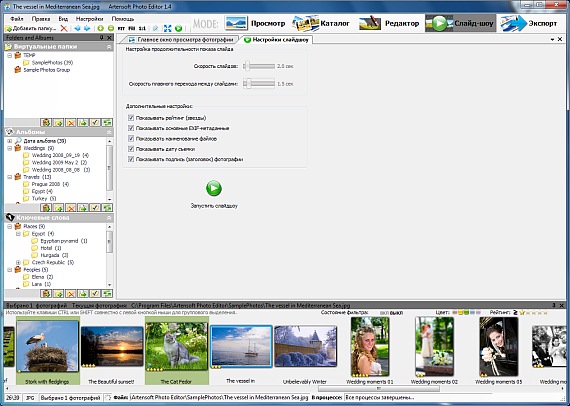Screen dimensions: 570x406
Task: Open the Редактор mode
Action: click(389, 23)
